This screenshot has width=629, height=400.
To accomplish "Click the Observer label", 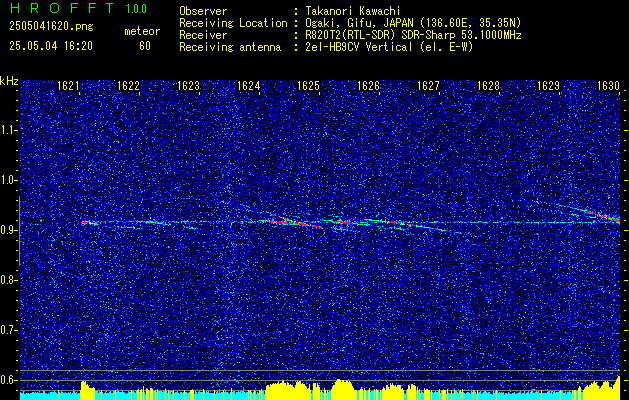I will pyautogui.click(x=203, y=11).
